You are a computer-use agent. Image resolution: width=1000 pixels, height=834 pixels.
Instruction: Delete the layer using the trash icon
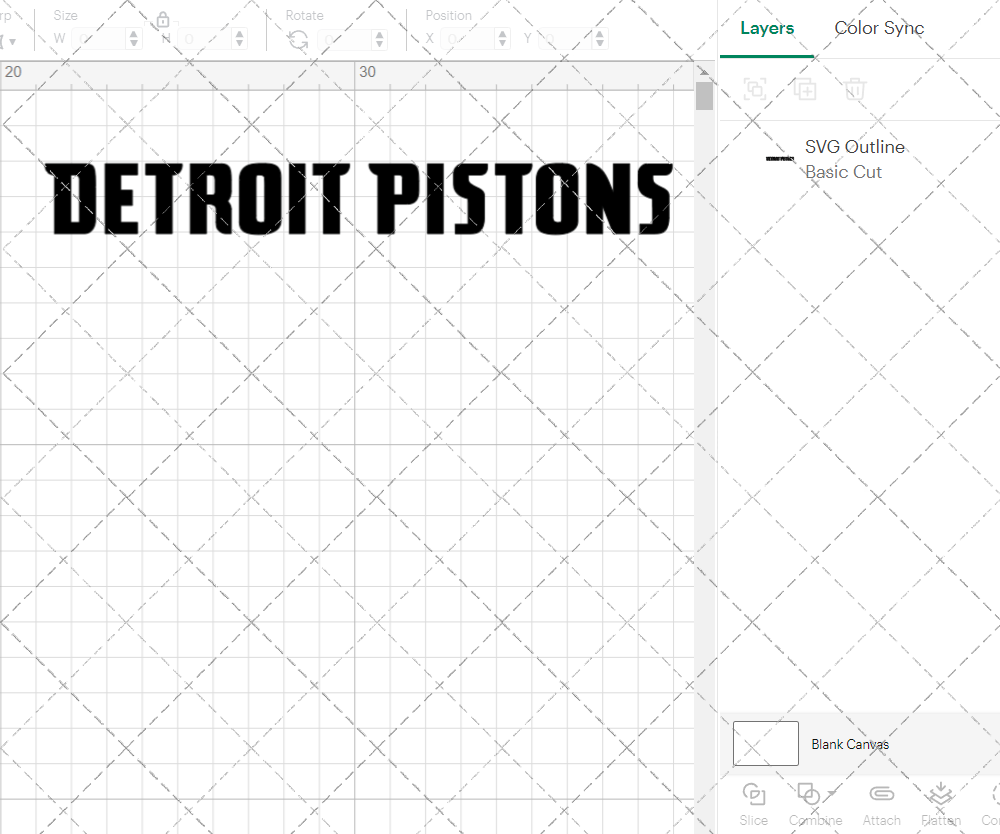click(x=855, y=89)
